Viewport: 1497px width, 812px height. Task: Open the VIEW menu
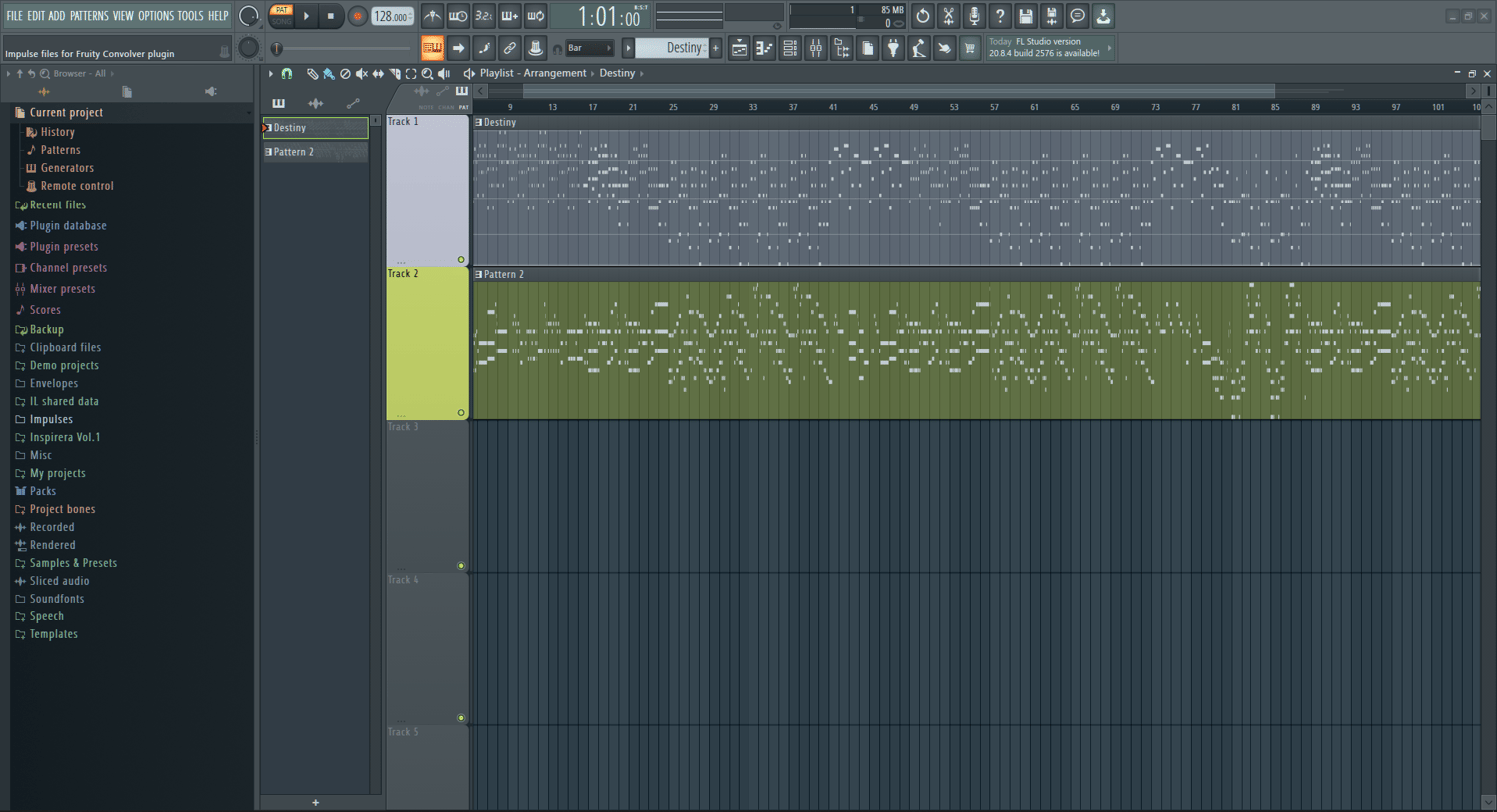123,16
